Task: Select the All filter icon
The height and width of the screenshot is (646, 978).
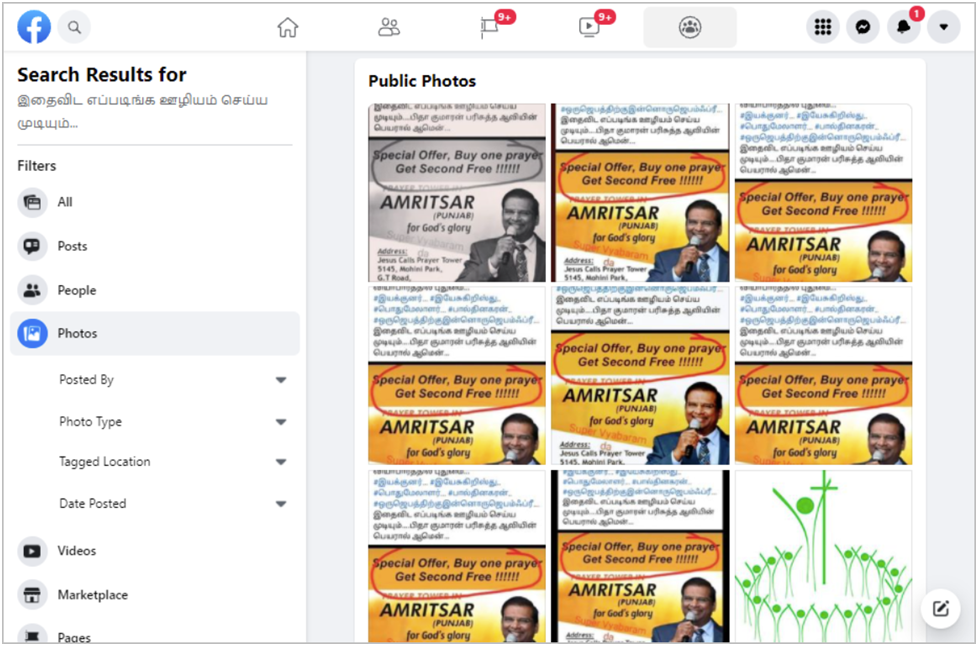Action: (32, 202)
